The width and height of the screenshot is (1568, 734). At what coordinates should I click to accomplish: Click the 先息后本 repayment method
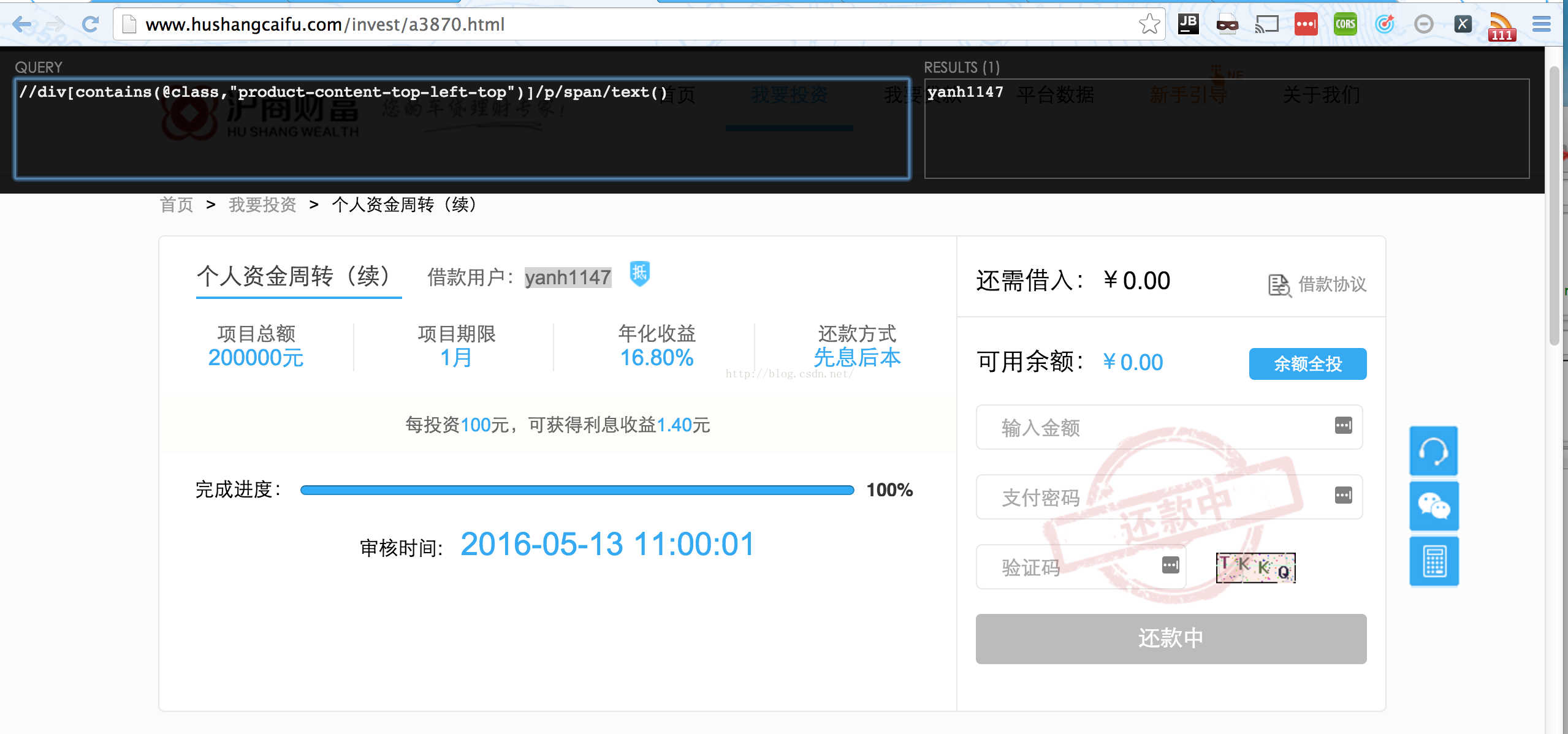point(857,357)
